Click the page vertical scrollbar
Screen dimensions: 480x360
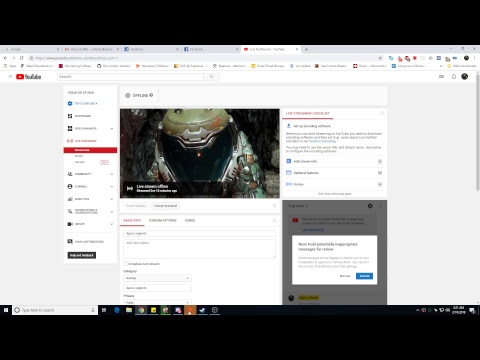(x=477, y=133)
